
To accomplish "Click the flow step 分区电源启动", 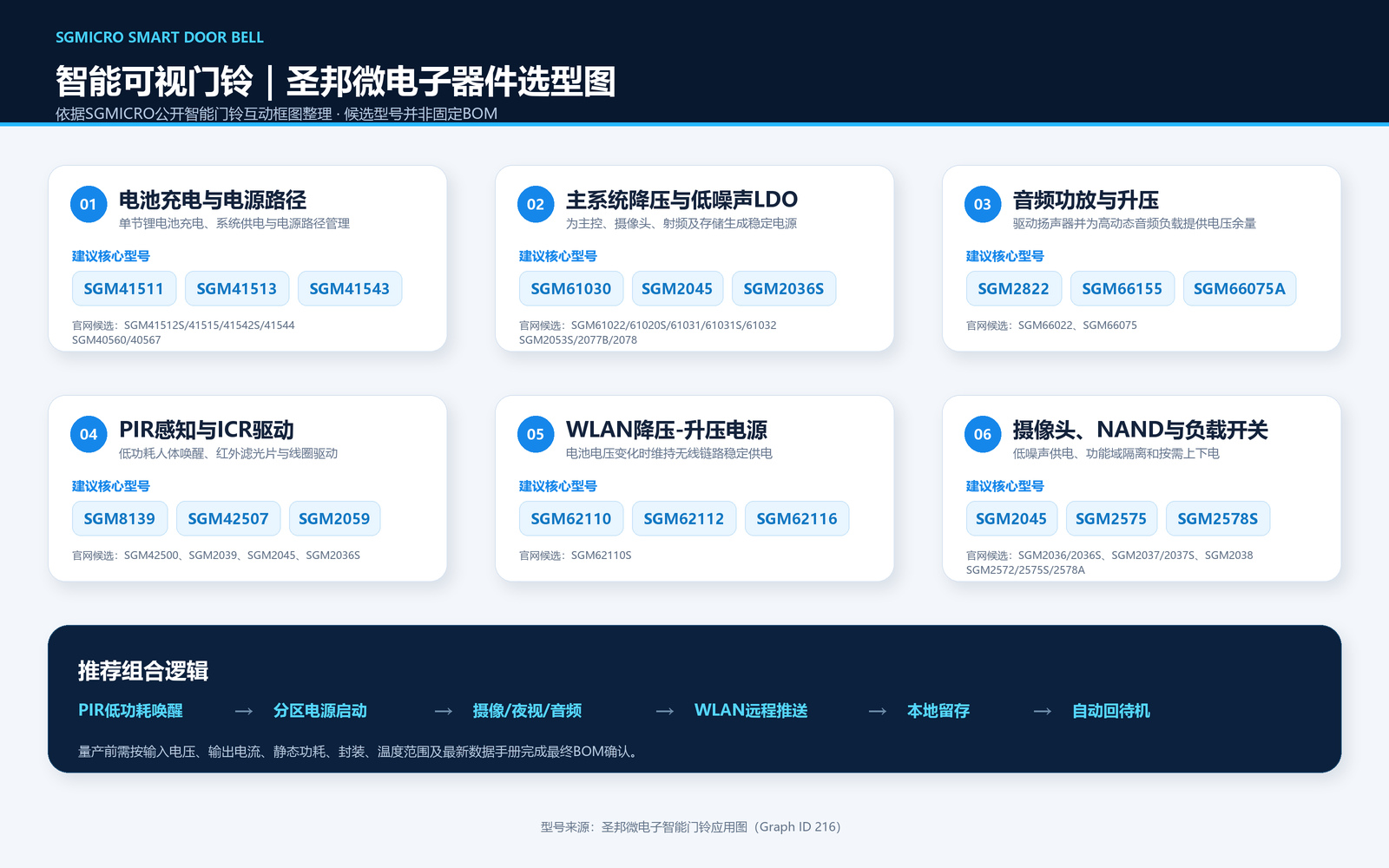I will [x=320, y=711].
